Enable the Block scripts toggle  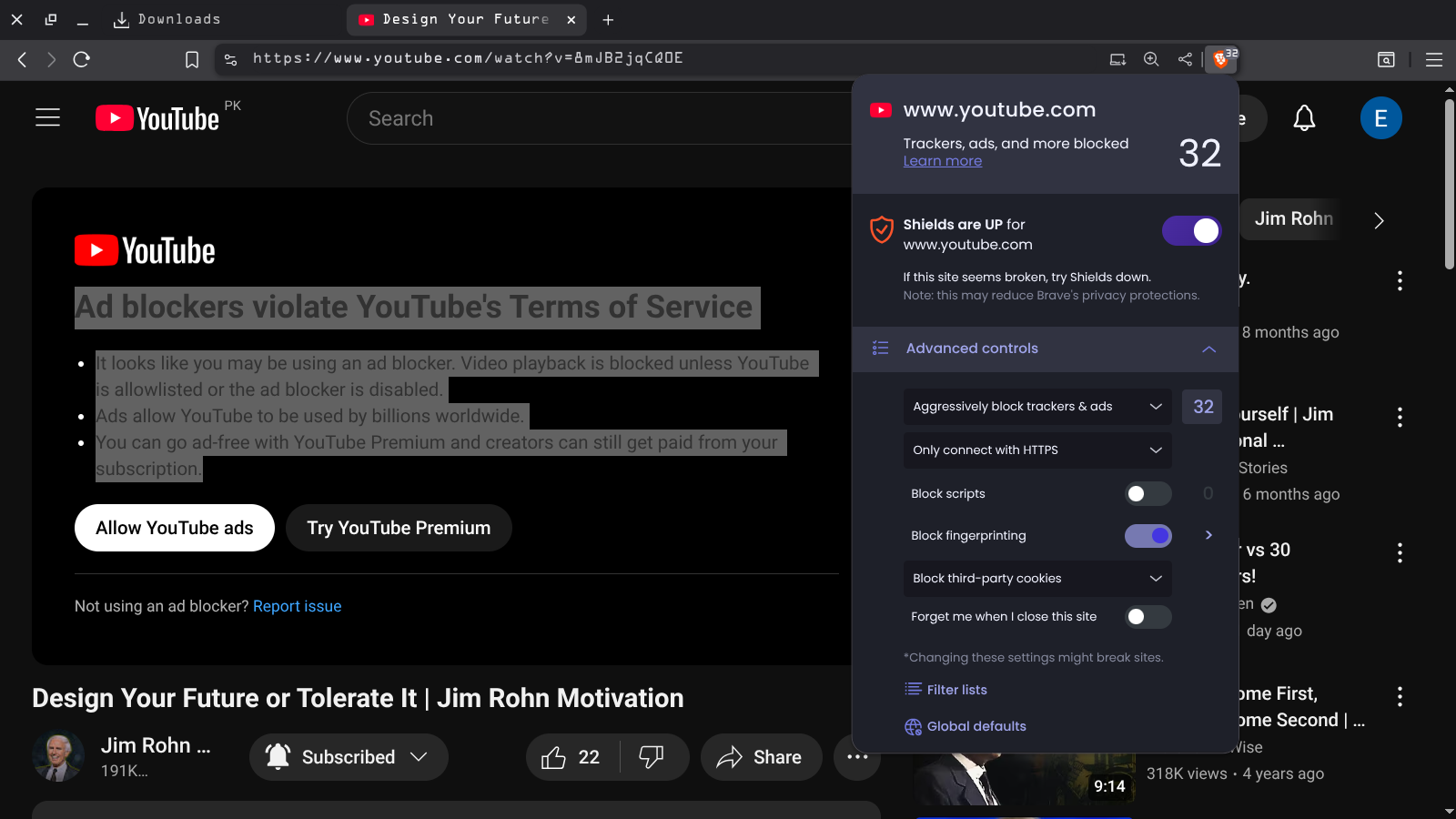coord(1148,494)
